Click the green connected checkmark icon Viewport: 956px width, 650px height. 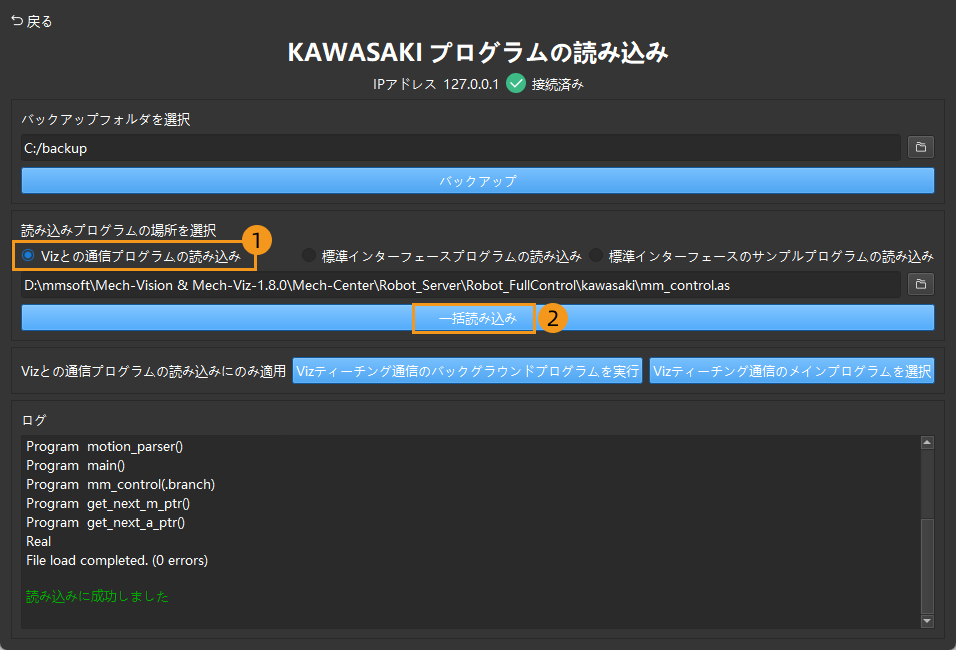516,84
